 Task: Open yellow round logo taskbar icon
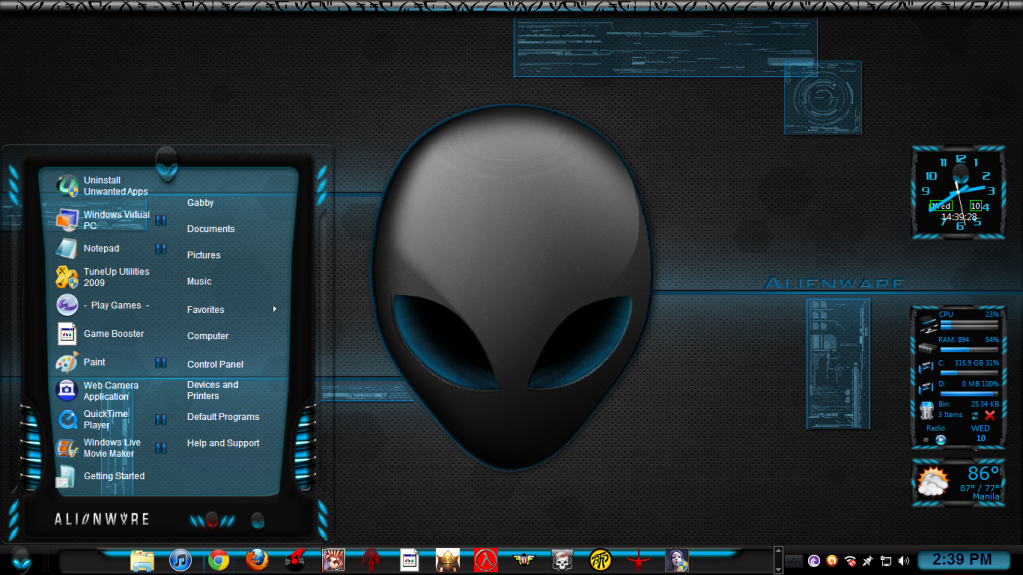600,561
